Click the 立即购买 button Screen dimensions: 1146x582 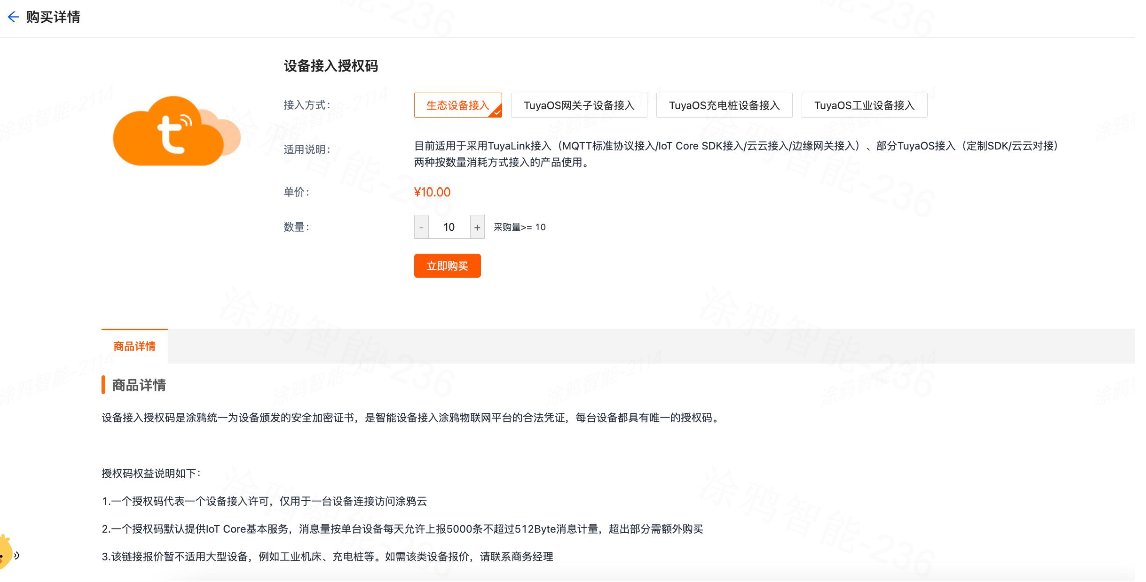pyautogui.click(x=447, y=266)
